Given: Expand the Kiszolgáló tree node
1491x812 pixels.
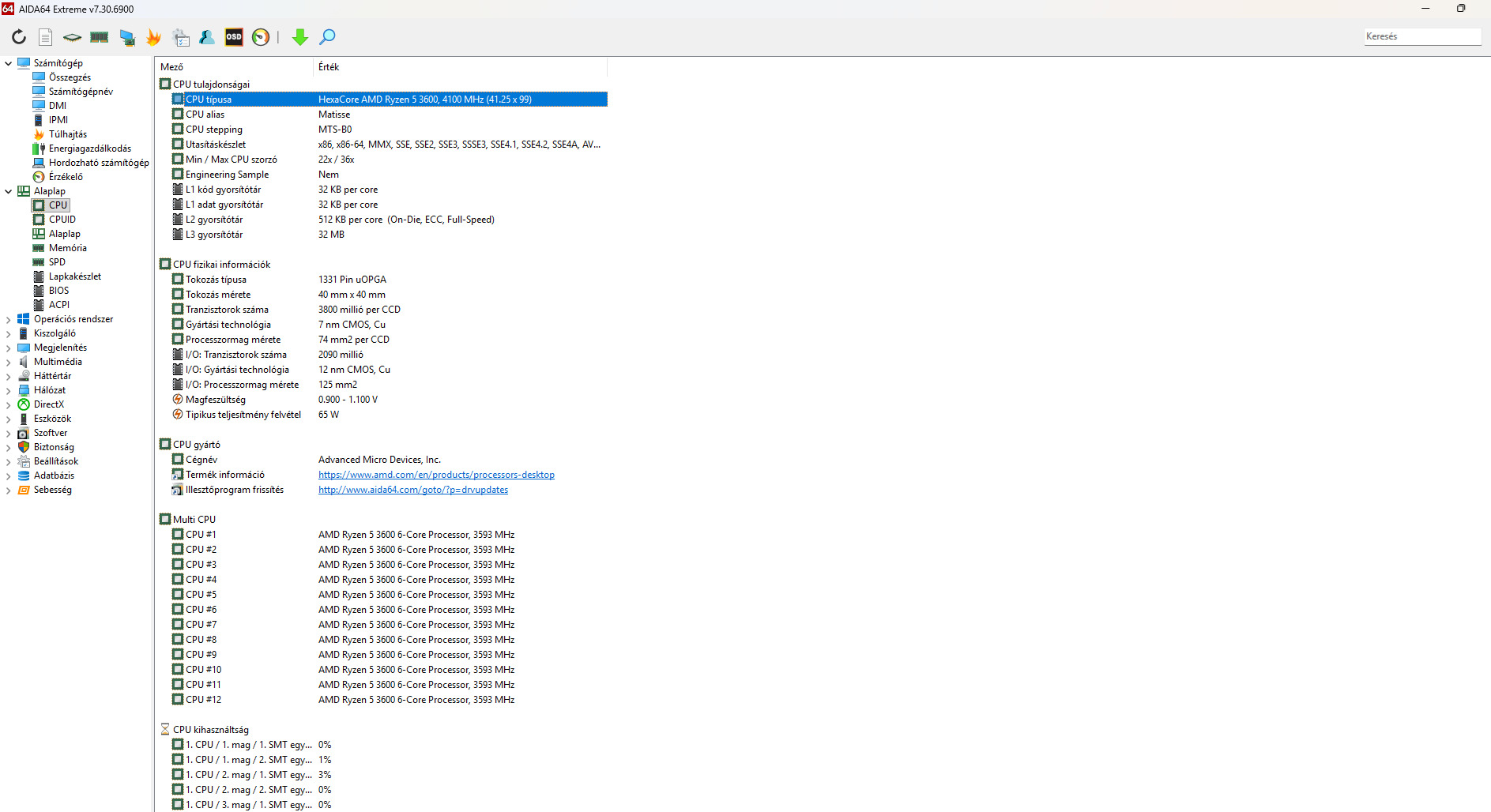Looking at the screenshot, I should pyautogui.click(x=9, y=333).
